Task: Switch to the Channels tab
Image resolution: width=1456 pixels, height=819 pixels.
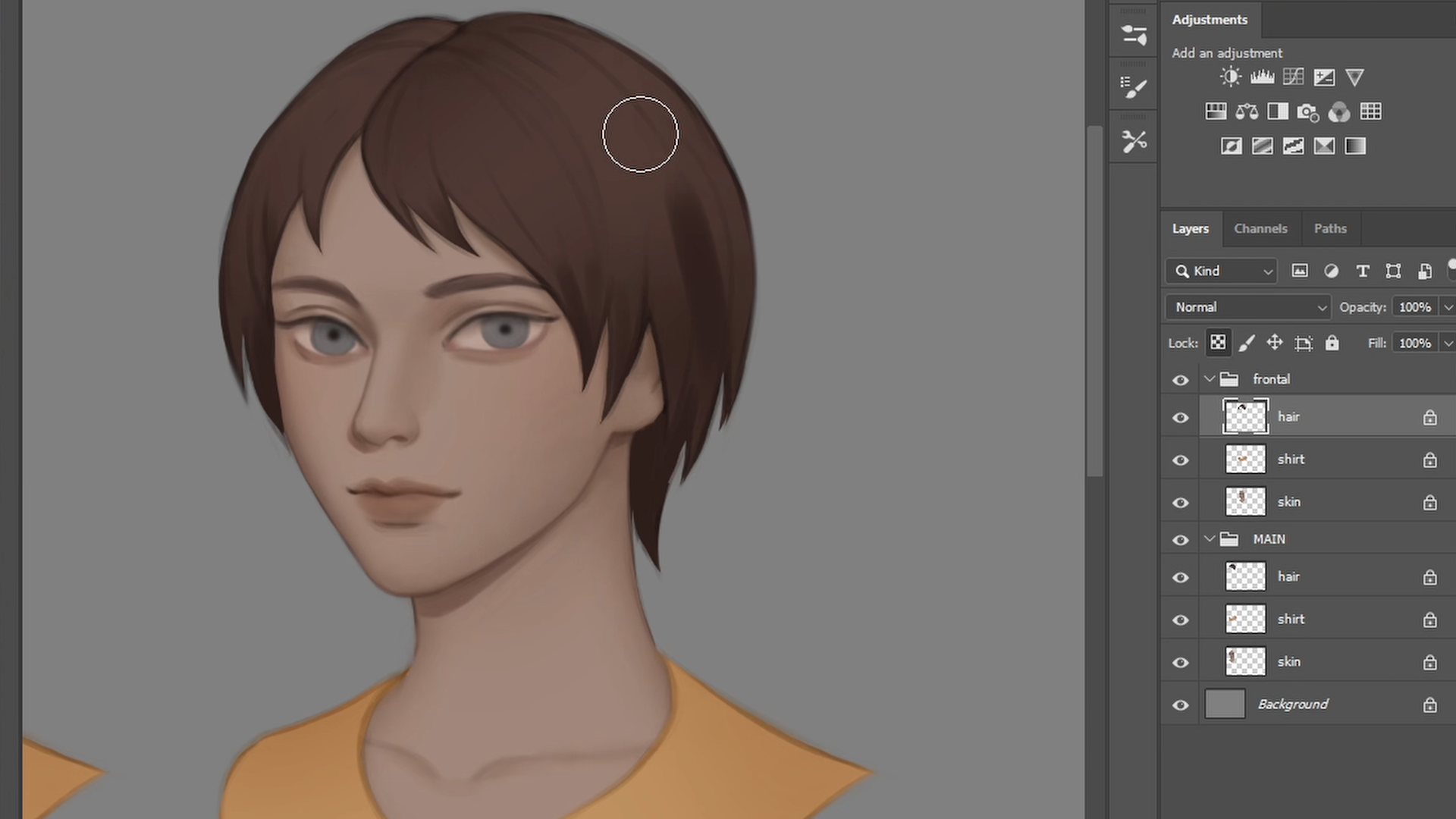Action: click(1260, 228)
